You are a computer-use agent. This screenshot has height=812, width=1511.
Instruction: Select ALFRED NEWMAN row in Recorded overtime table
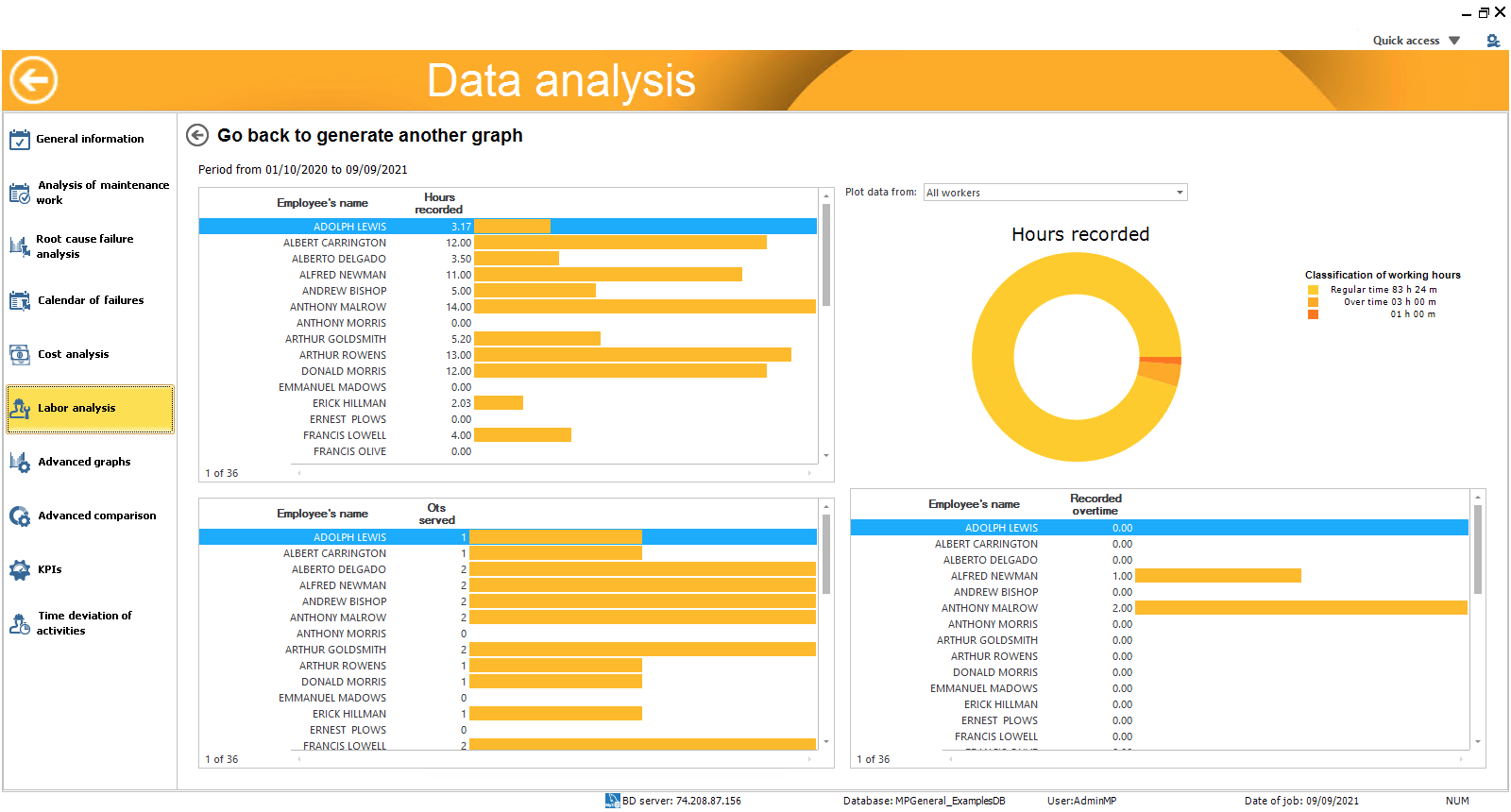pyautogui.click(x=1160, y=576)
